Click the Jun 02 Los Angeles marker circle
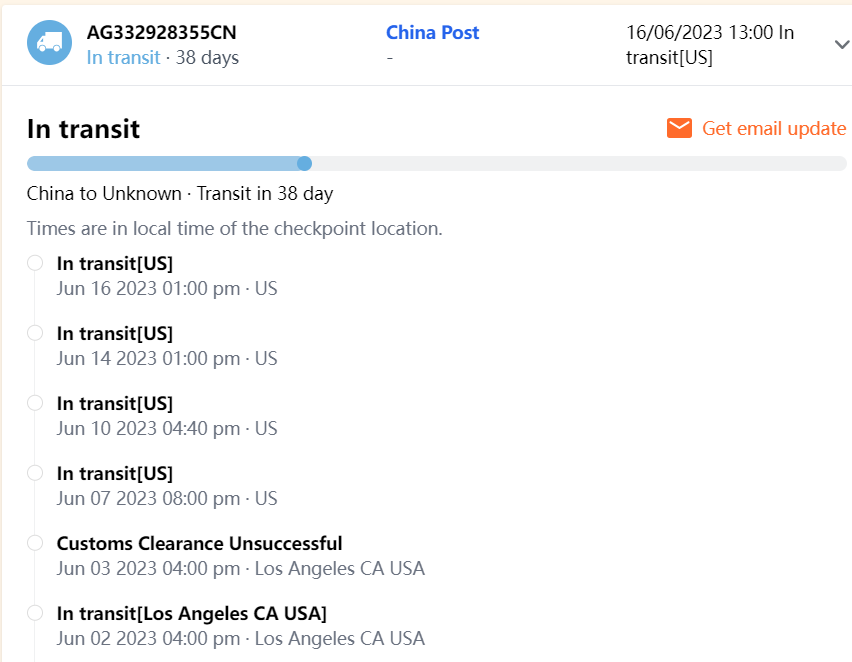 [x=35, y=613]
